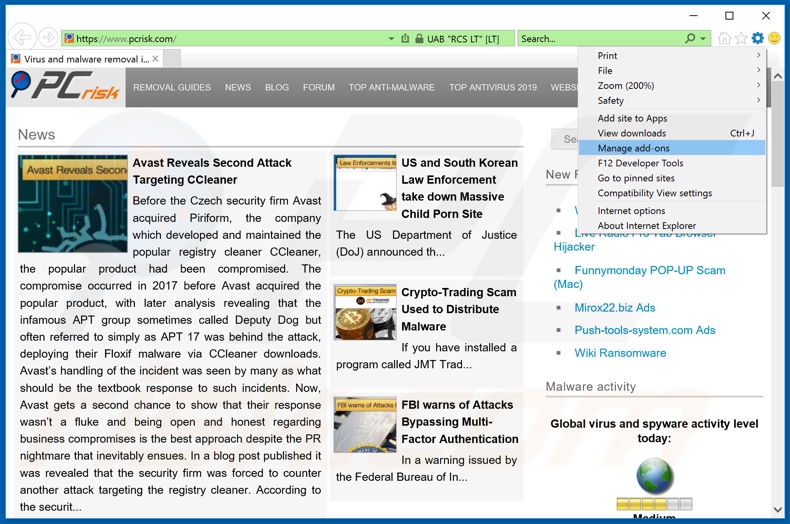Click the Crypto-Trading Scam bitcoin thumbnail

[365, 312]
